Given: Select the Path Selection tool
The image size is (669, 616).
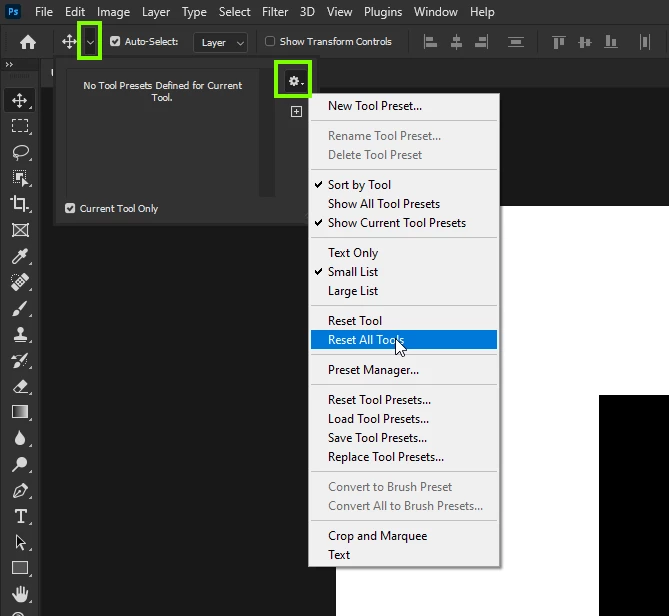Looking at the screenshot, I should 20,542.
